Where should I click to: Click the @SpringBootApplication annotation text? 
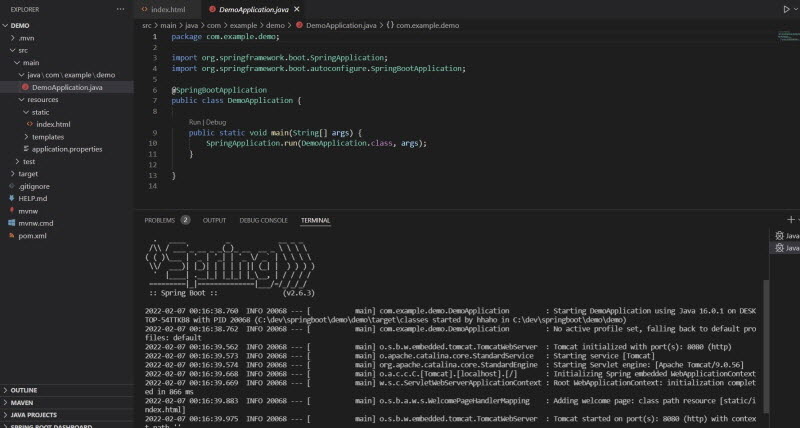pyautogui.click(x=219, y=90)
